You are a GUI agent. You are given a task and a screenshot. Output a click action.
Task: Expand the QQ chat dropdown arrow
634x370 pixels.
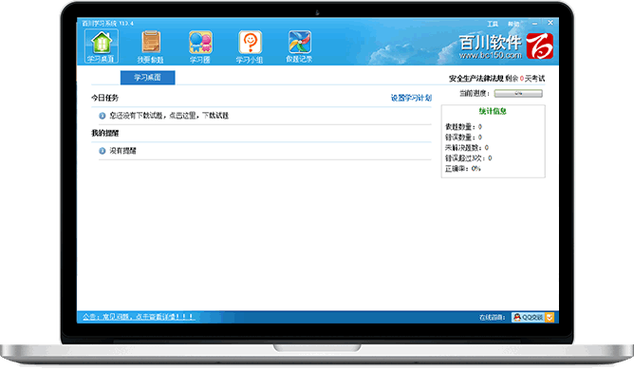click(549, 317)
